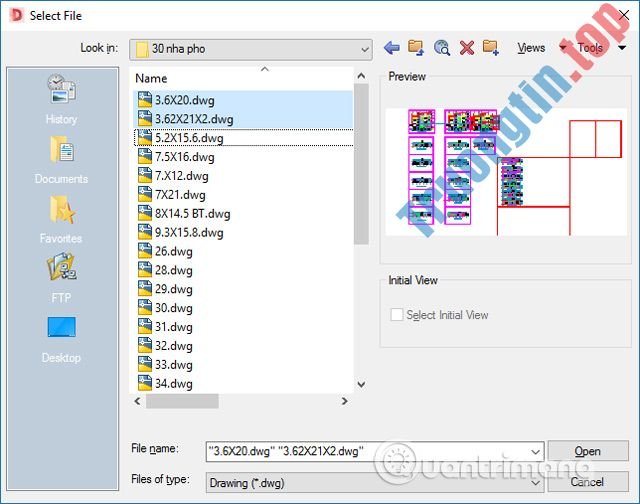The width and height of the screenshot is (640, 504).
Task: Click the file icon of 34.dwg
Action: pyautogui.click(x=145, y=383)
